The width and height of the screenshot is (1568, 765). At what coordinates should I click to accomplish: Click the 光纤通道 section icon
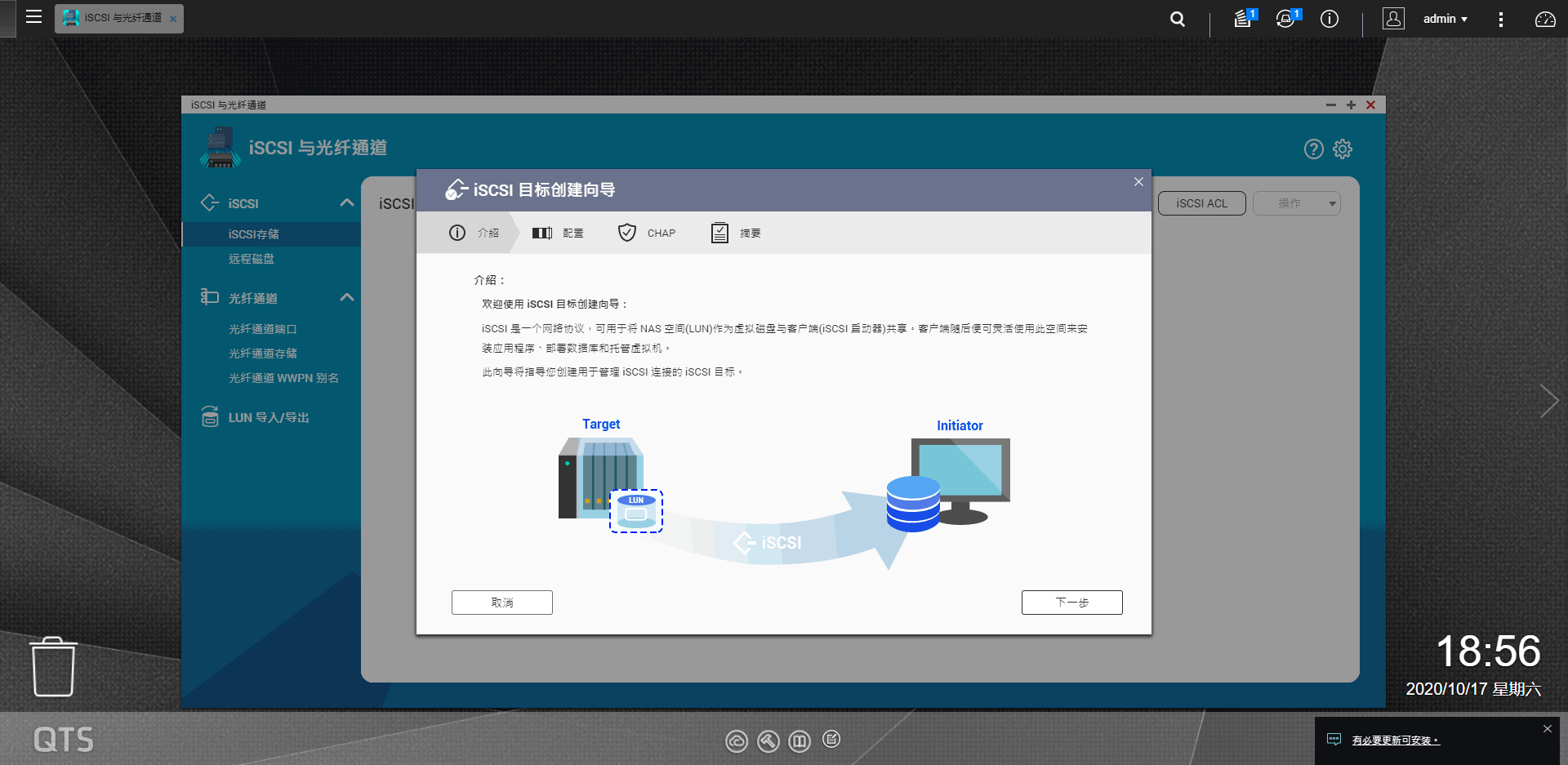point(210,297)
